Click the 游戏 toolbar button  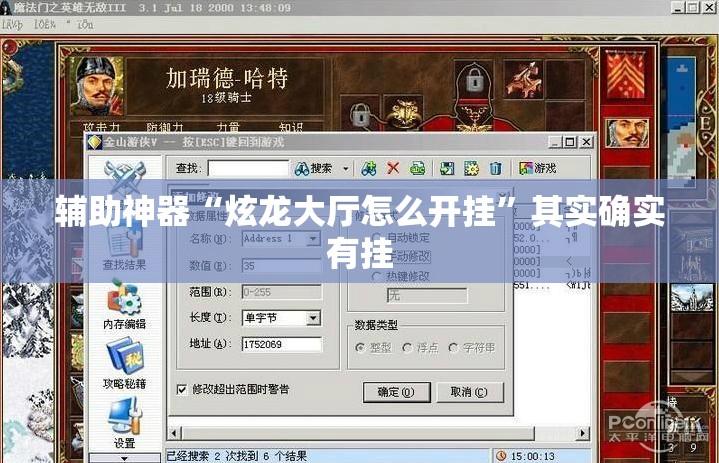537,168
